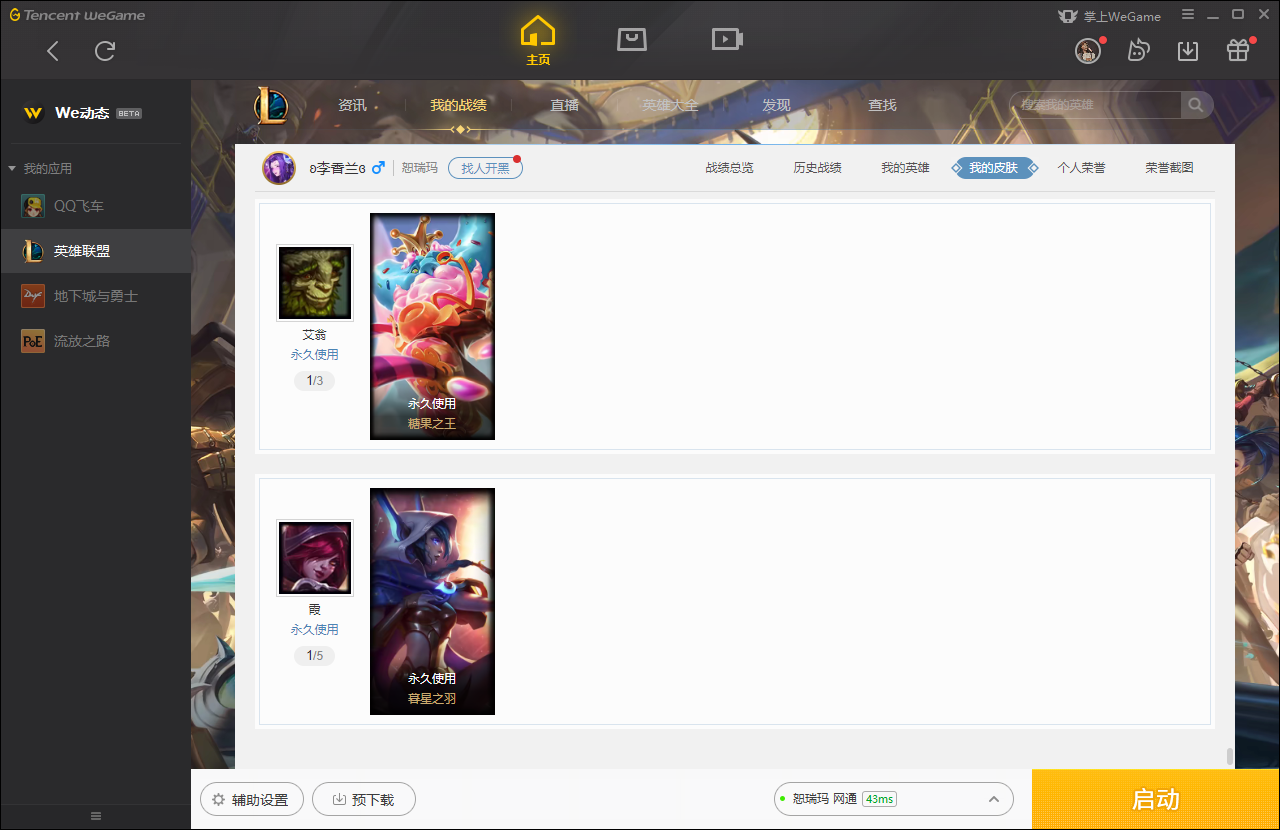1280x830 pixels.
Task: Open the 主页 home icon
Action: pos(538,41)
